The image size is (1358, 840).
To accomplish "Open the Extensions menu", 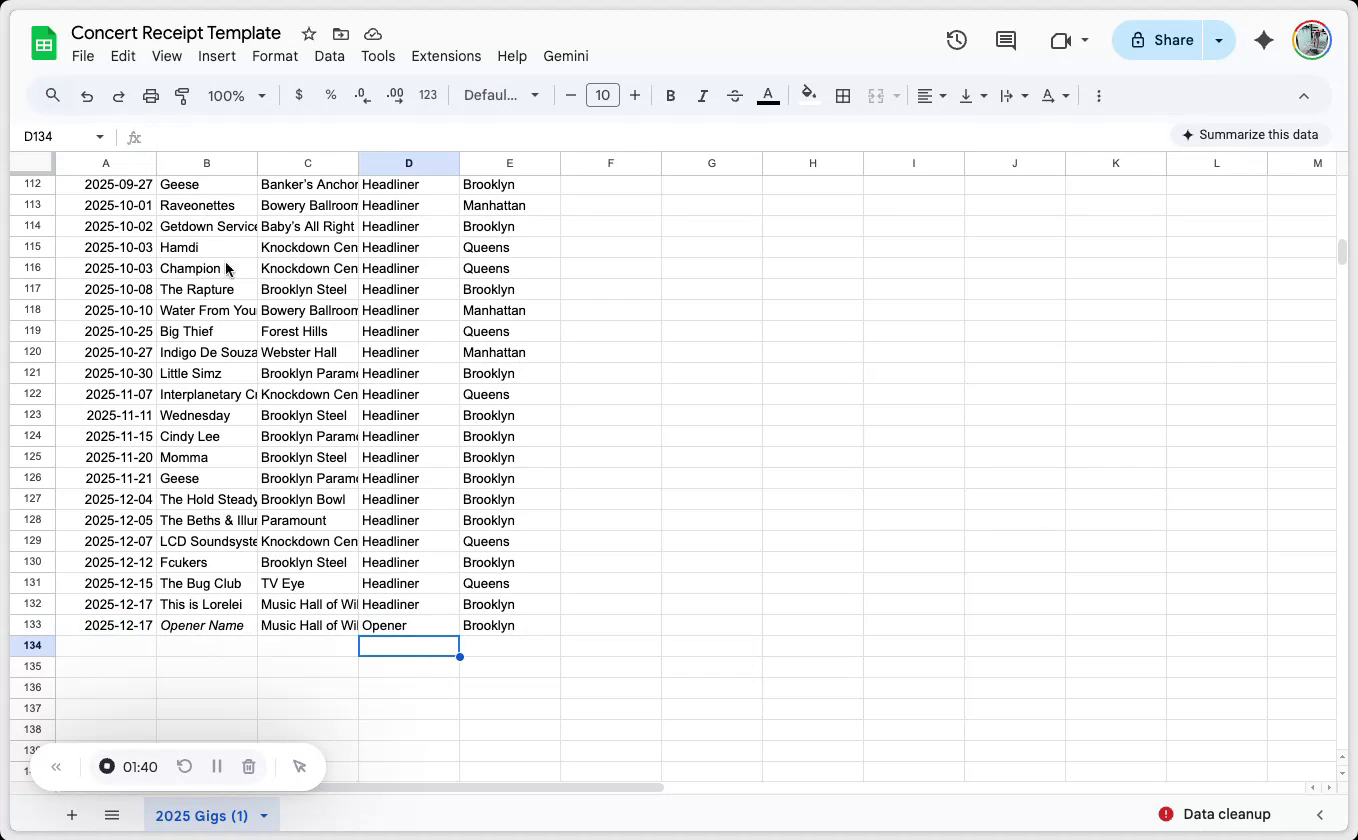I will (446, 56).
